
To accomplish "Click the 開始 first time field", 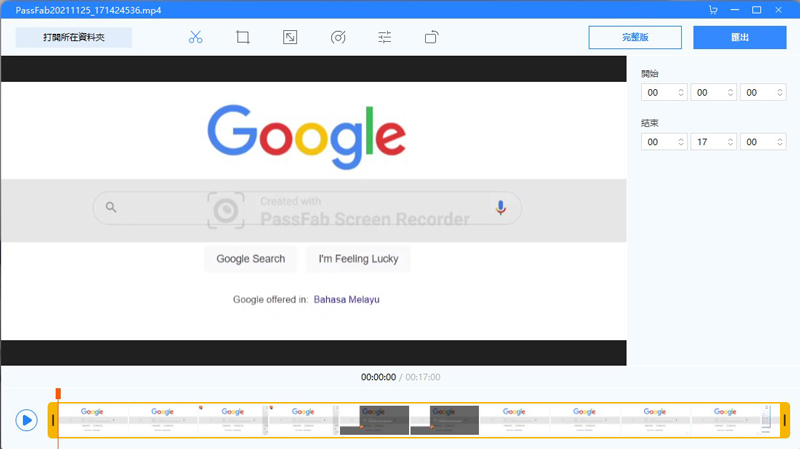I will [x=660, y=92].
